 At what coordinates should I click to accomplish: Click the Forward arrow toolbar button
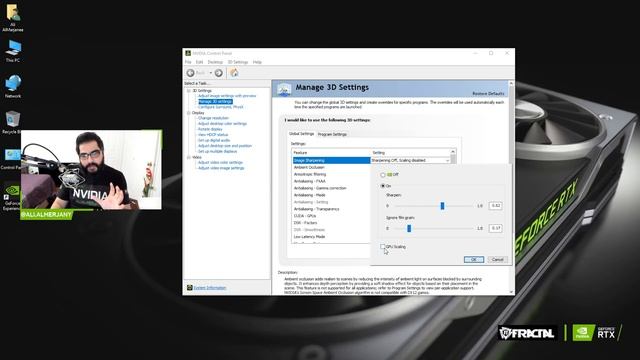point(219,73)
